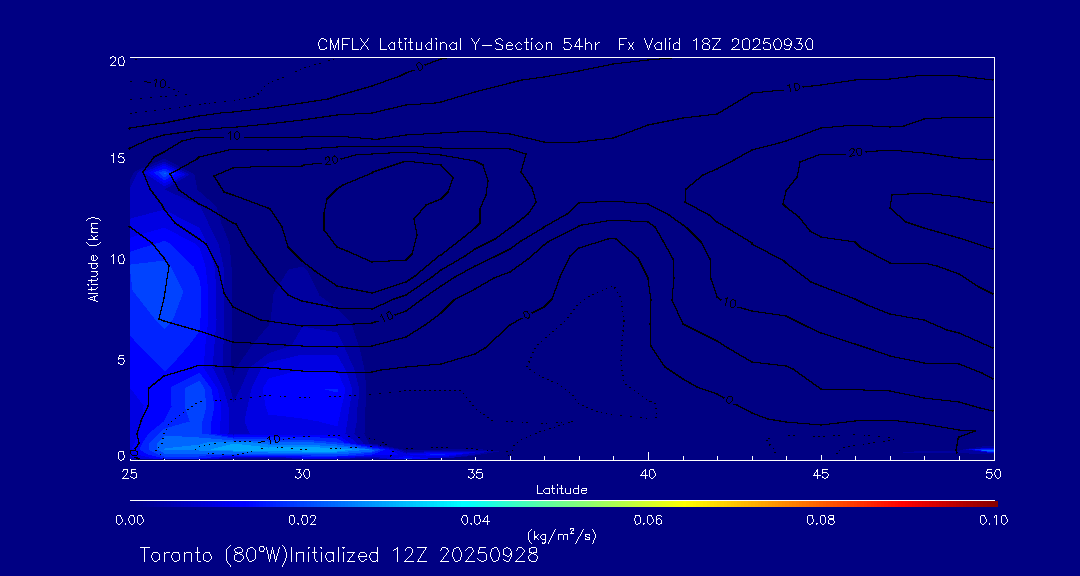Viewport: 1080px width, 576px height.
Task: Click the red end of the colorbar
Action: coord(990,501)
